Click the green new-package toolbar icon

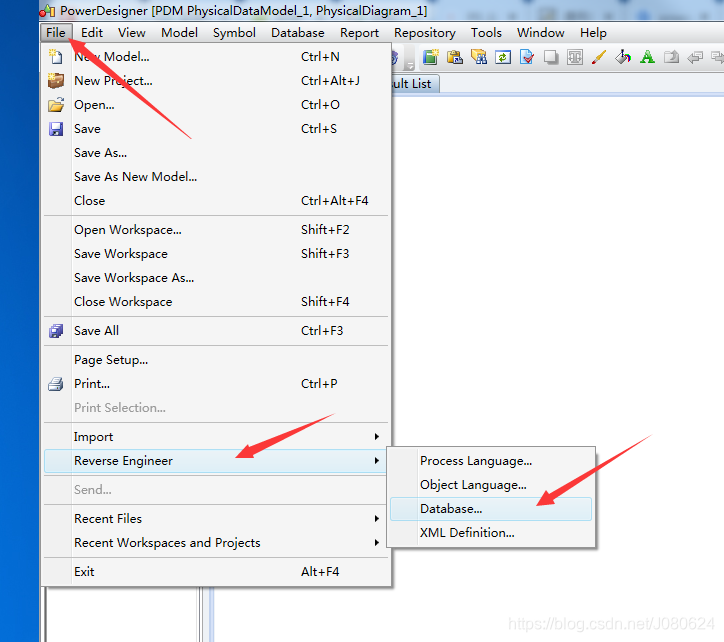click(x=430, y=57)
